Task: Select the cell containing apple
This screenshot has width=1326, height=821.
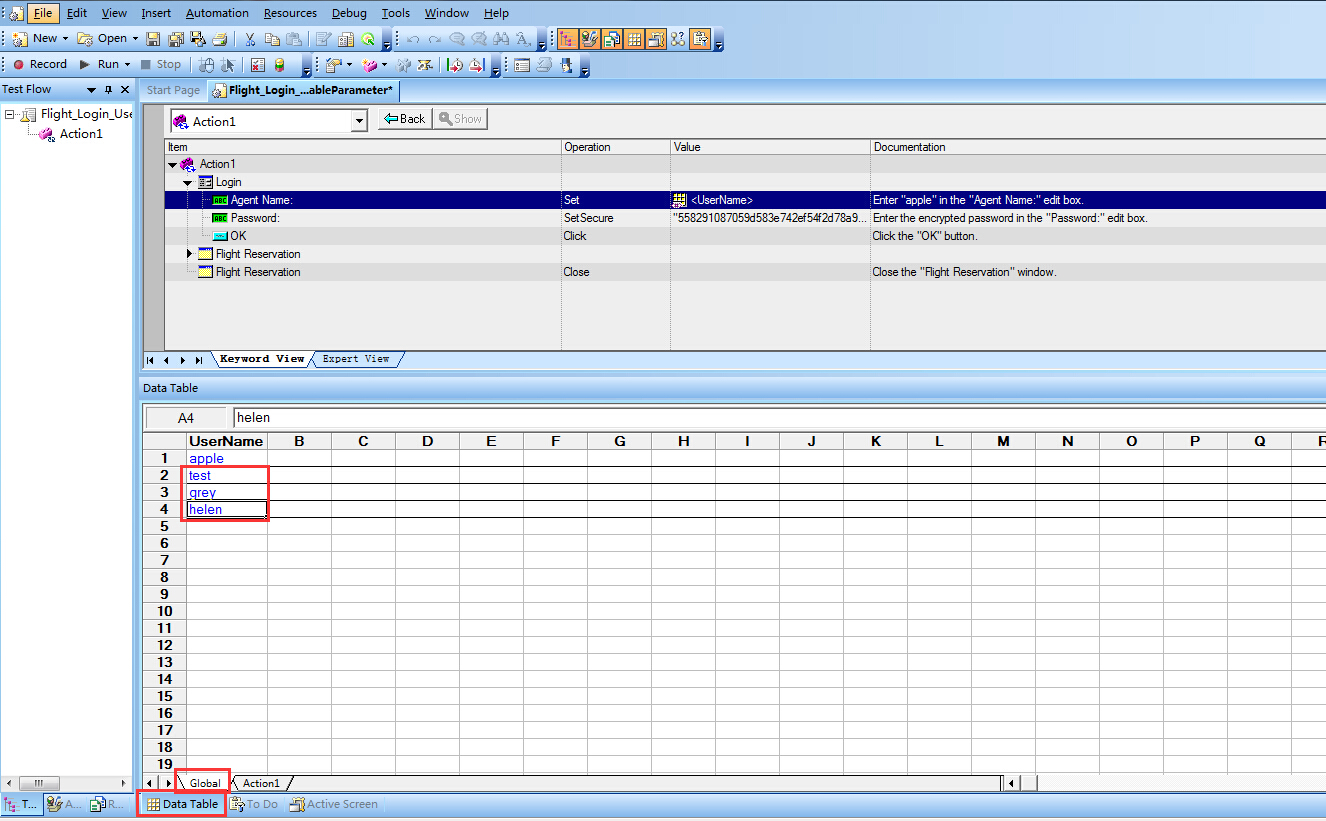Action: [227, 459]
